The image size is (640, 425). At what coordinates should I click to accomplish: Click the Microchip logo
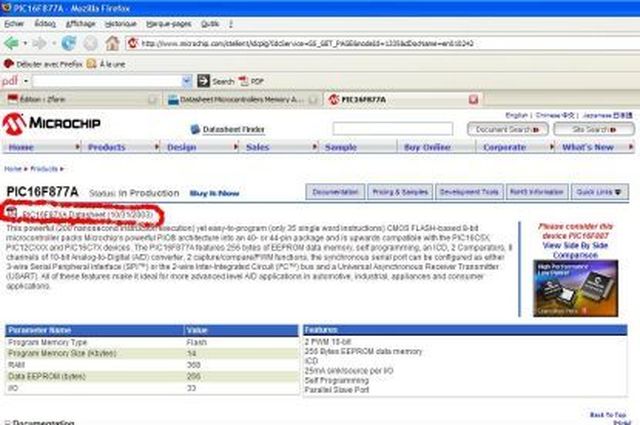tap(51, 123)
